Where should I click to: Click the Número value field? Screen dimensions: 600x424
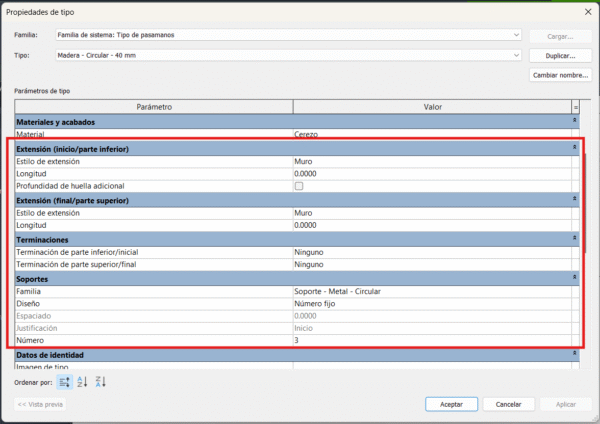(x=430, y=340)
